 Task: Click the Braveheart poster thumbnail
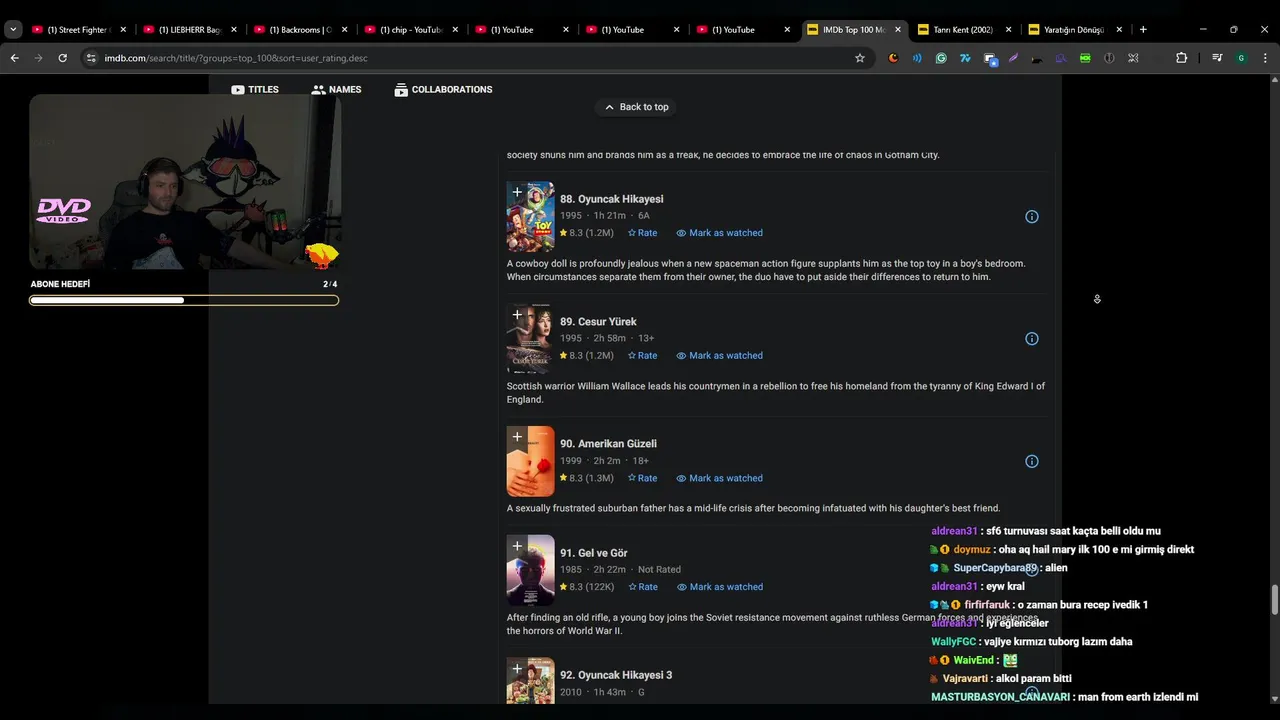(531, 339)
